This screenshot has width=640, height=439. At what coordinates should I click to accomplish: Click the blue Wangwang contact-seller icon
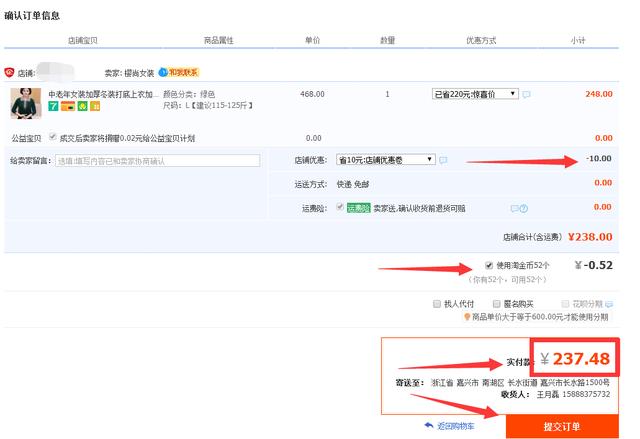[x=163, y=72]
